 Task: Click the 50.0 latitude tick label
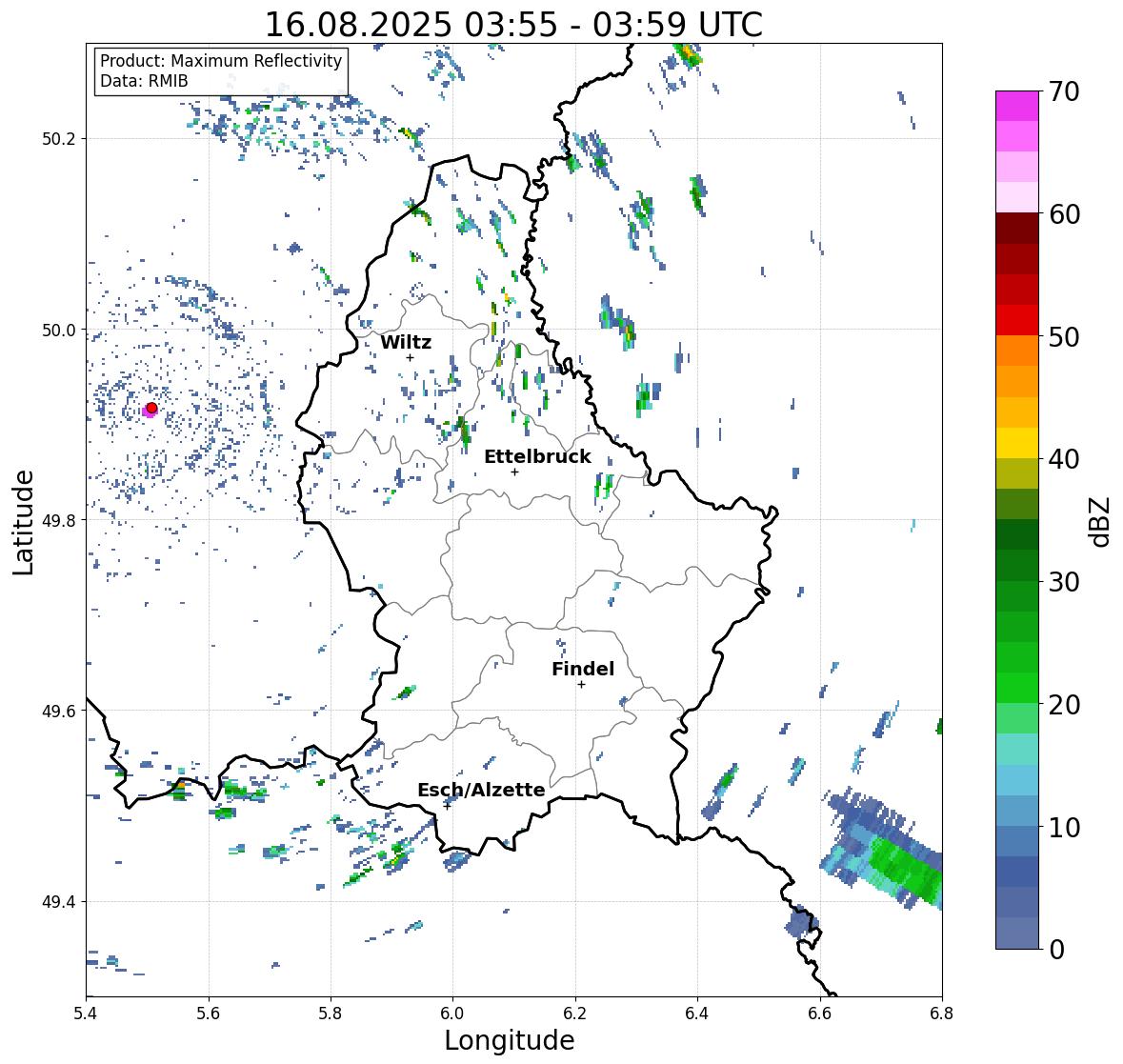(59, 331)
